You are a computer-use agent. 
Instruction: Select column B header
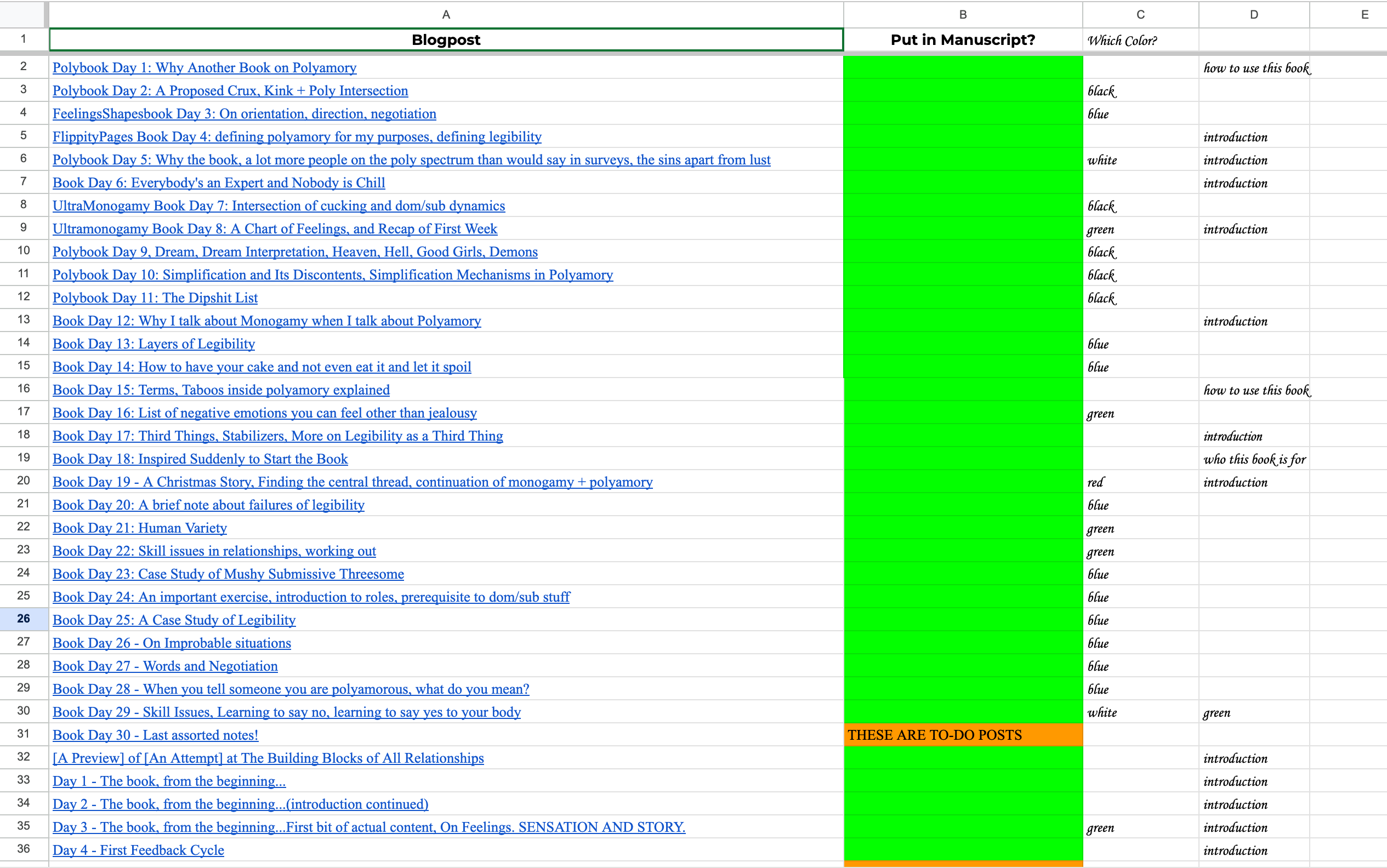(963, 14)
